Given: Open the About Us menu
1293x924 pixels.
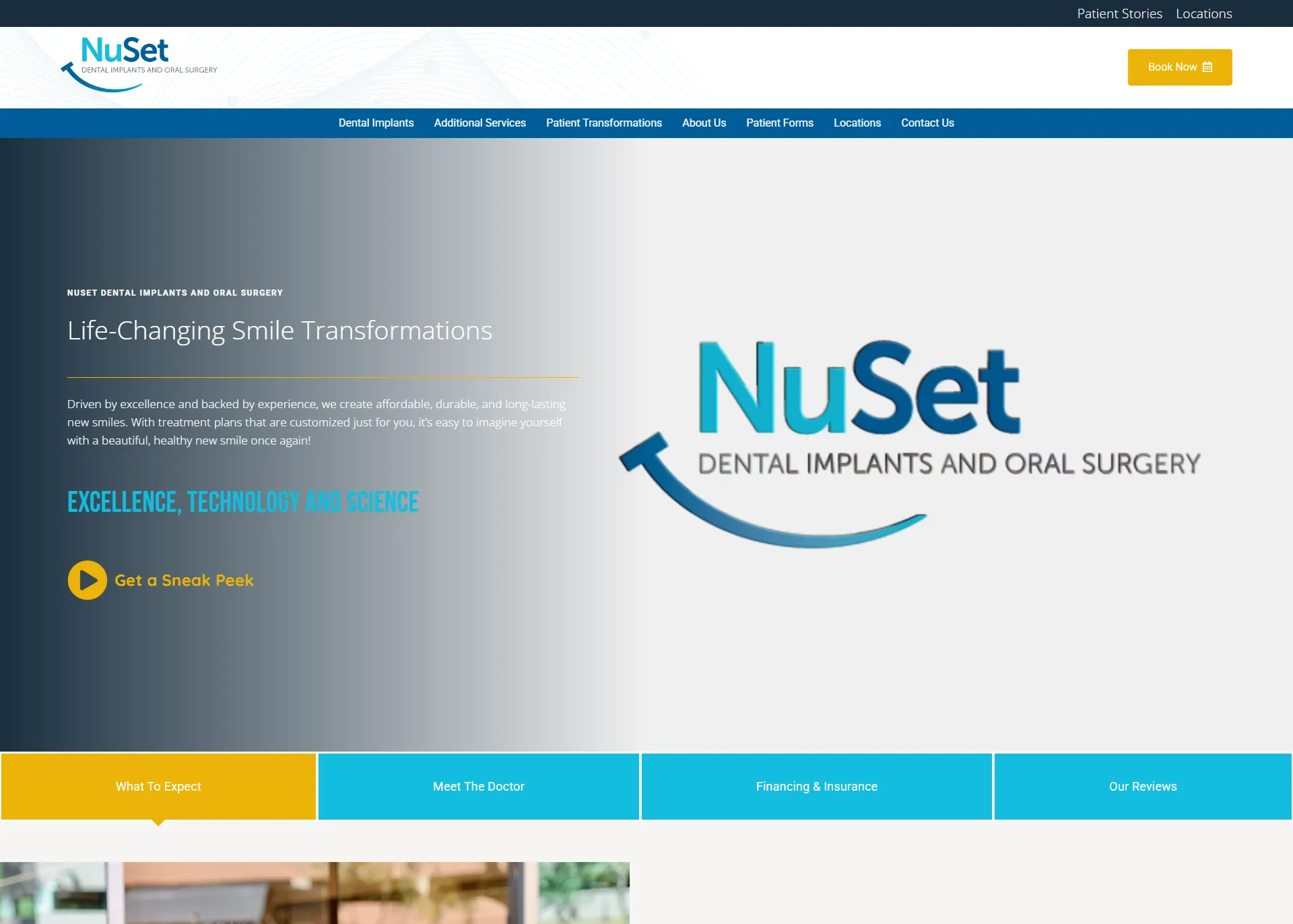Looking at the screenshot, I should 704,123.
